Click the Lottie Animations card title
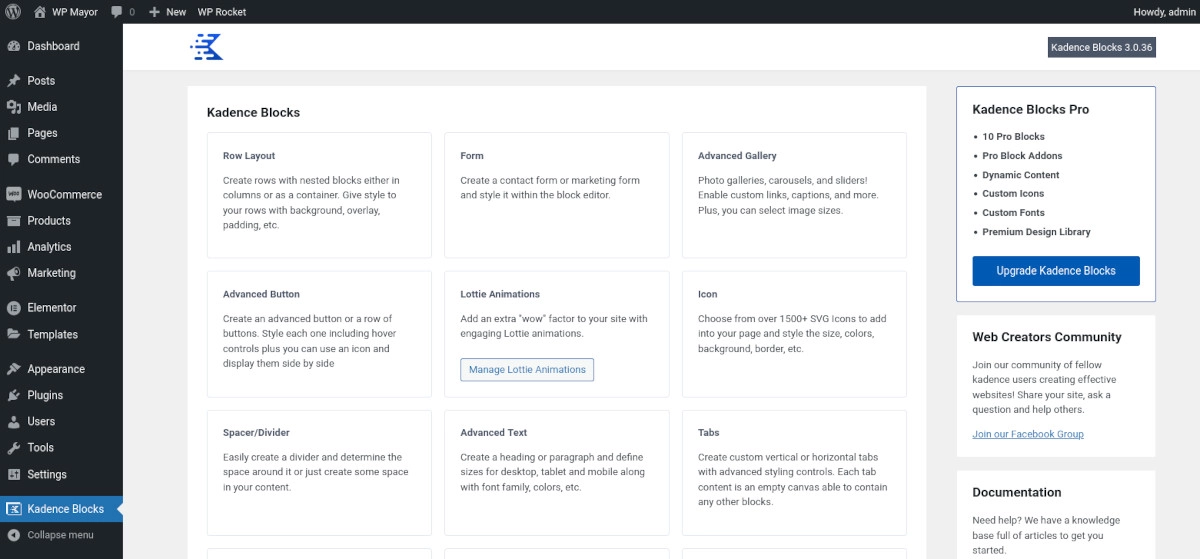 [x=500, y=295]
